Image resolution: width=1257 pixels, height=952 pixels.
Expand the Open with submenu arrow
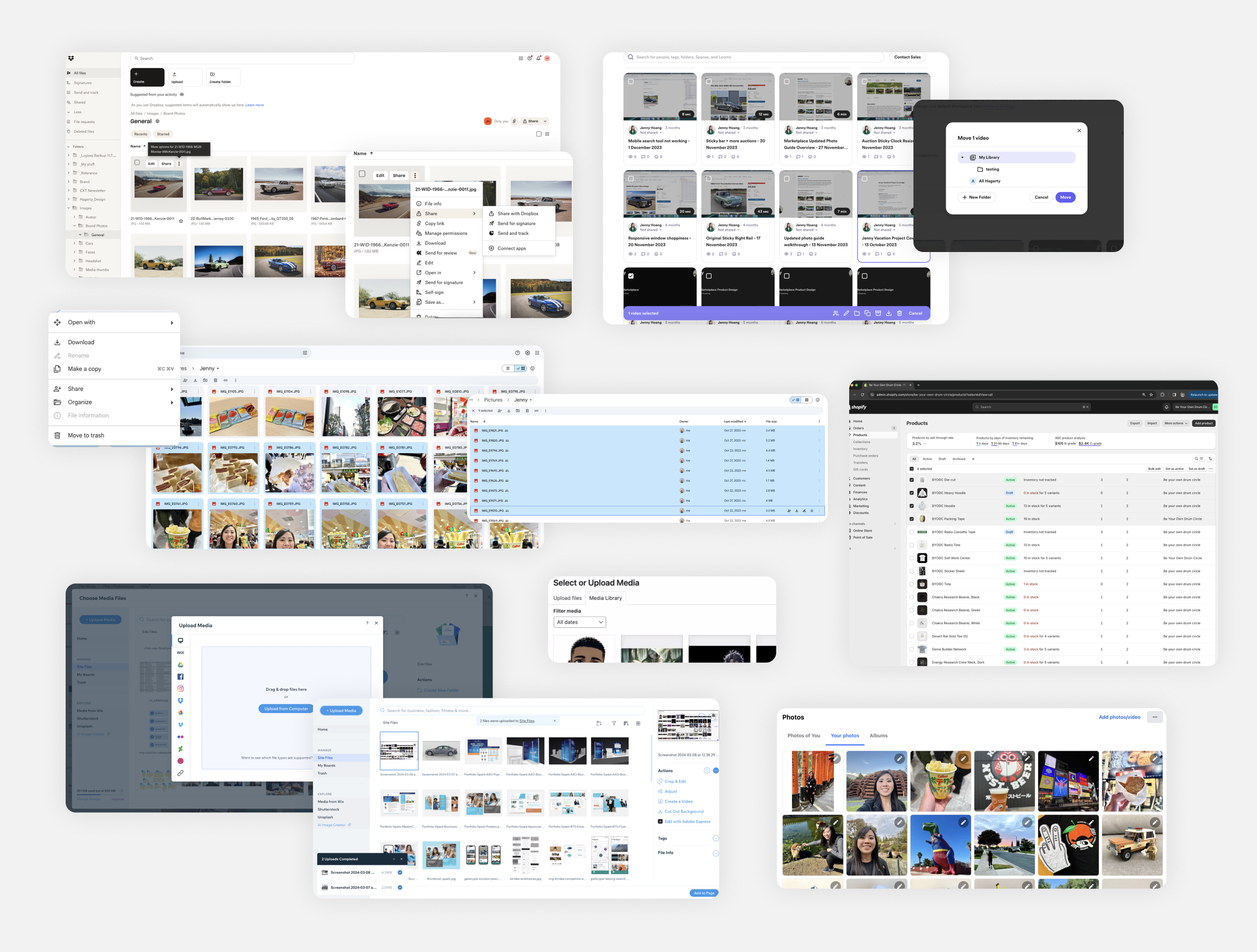(172, 323)
